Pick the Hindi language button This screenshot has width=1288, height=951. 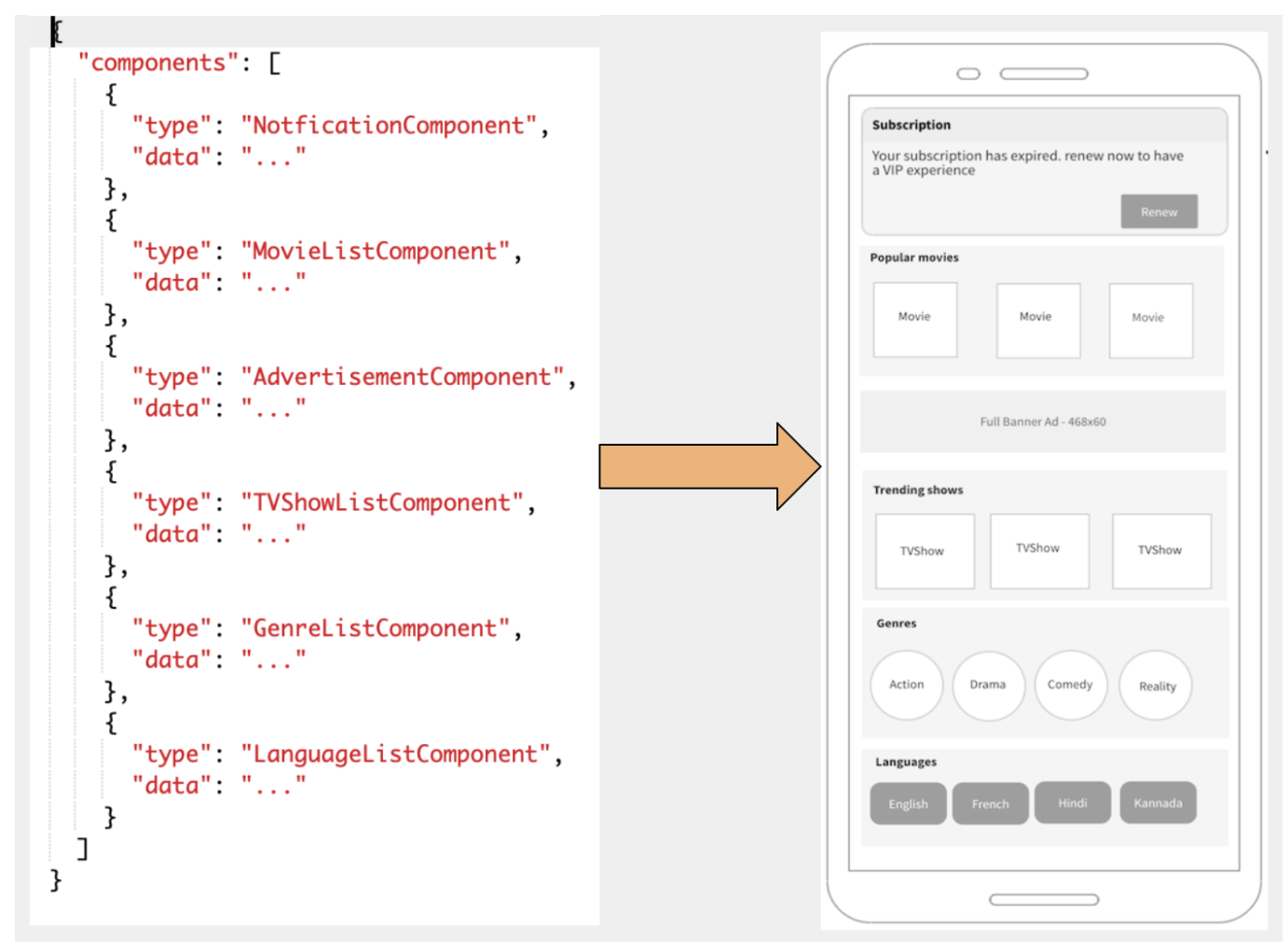pos(1073,803)
